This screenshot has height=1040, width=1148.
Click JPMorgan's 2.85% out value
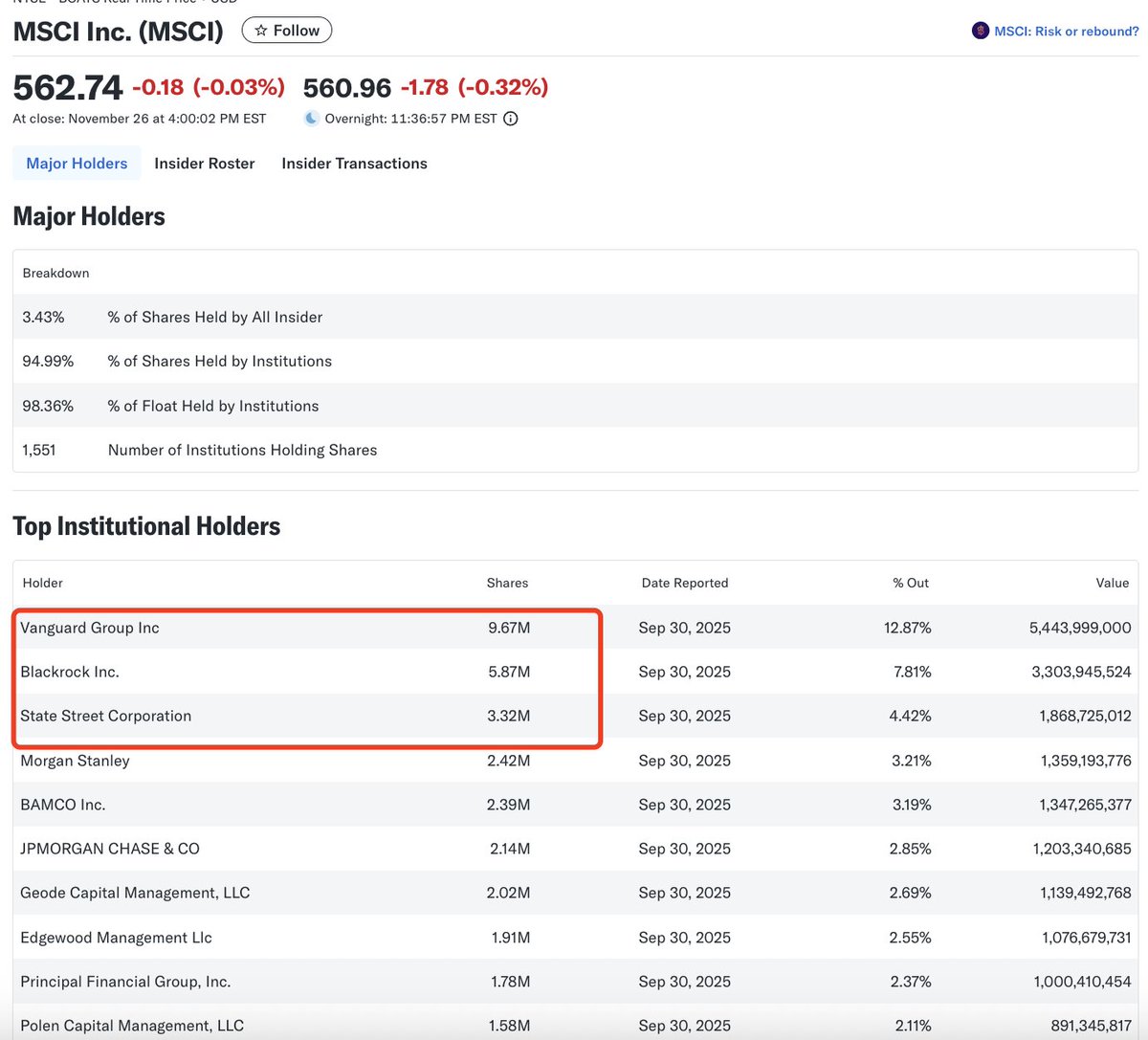tap(911, 849)
